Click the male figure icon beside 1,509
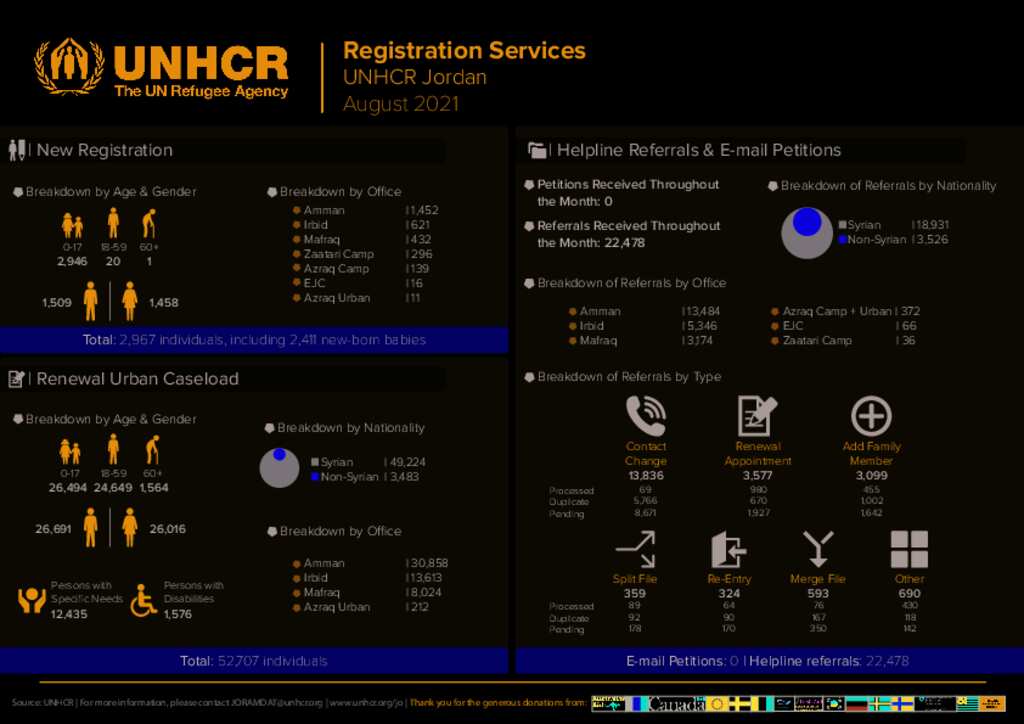This screenshot has height=724, width=1024. pyautogui.click(x=91, y=302)
